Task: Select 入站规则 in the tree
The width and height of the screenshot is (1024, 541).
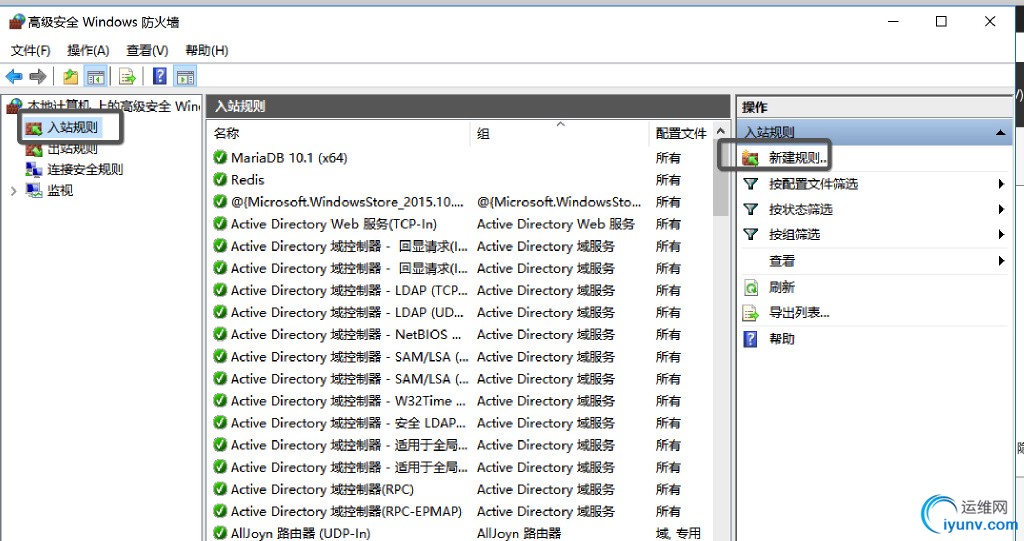Action: [x=72, y=127]
